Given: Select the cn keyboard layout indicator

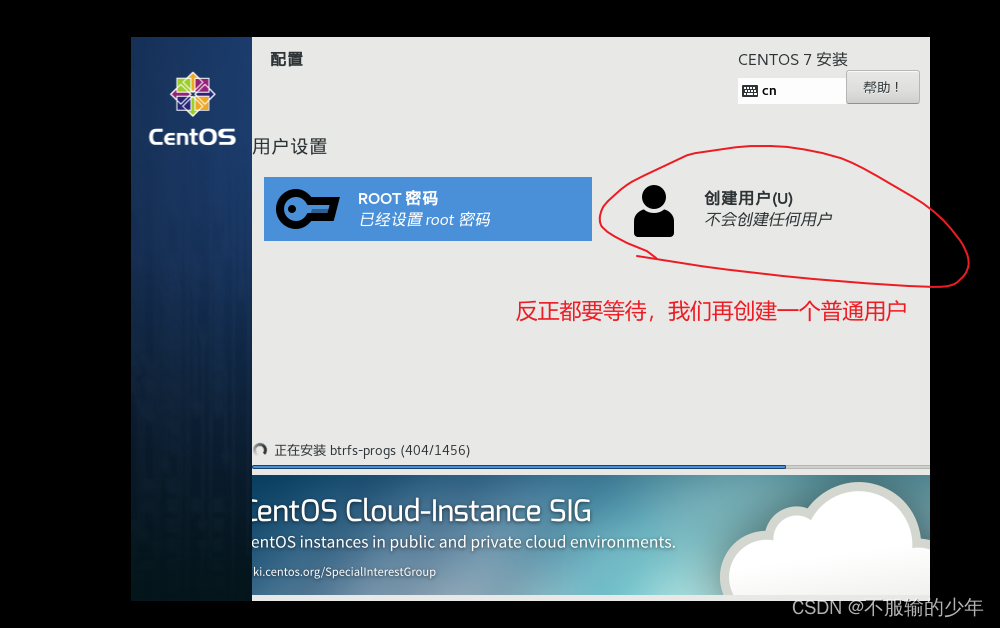Looking at the screenshot, I should coord(791,91).
